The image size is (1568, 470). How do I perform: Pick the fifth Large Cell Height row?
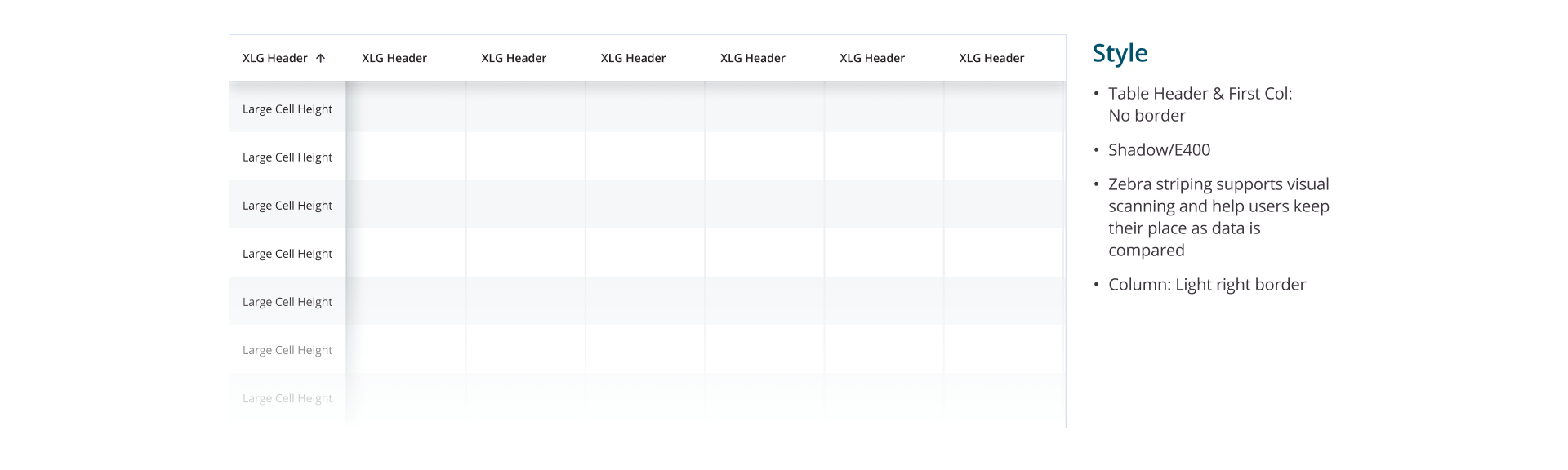(287, 302)
